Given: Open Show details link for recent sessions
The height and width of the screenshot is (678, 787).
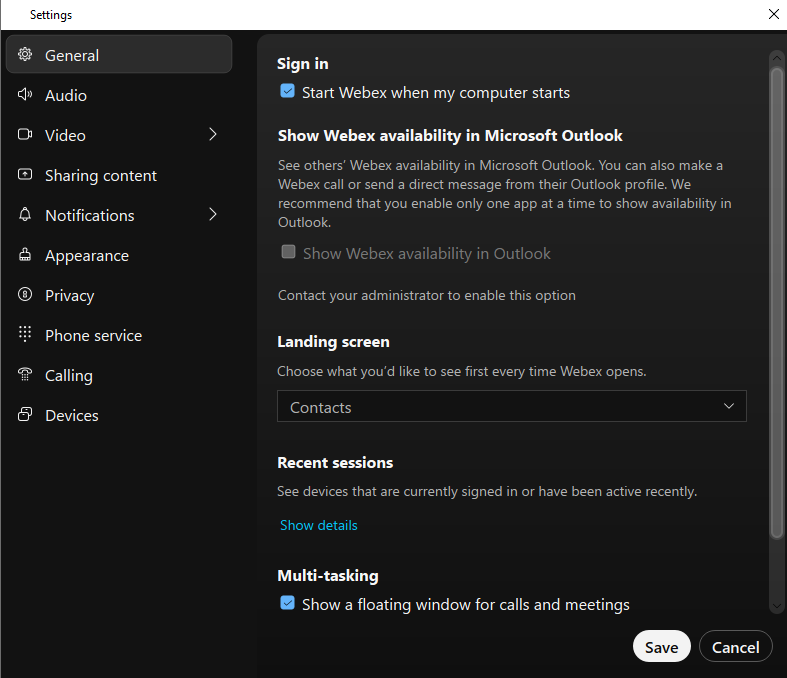Looking at the screenshot, I should click(318, 525).
